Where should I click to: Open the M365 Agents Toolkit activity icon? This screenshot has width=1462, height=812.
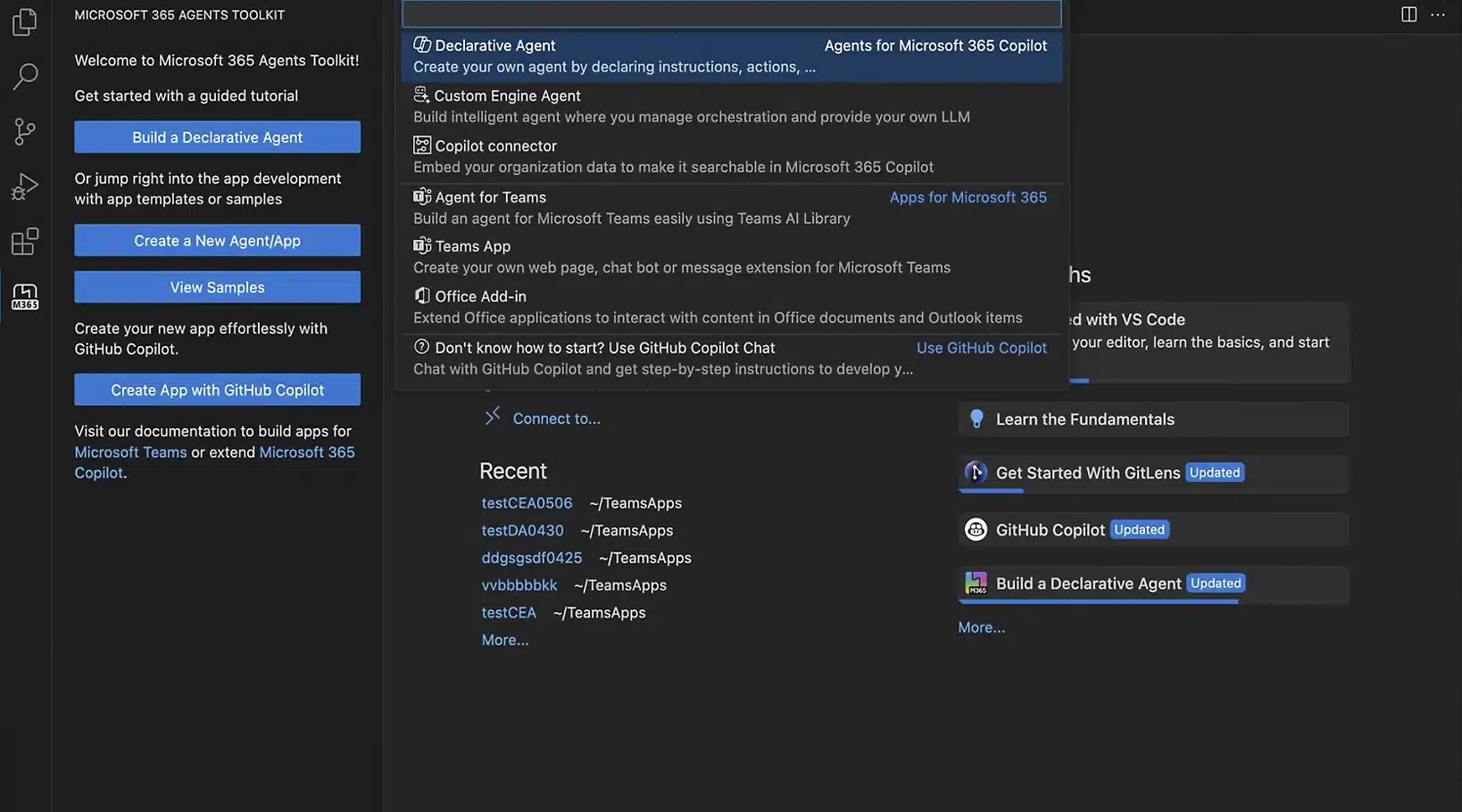pos(25,297)
